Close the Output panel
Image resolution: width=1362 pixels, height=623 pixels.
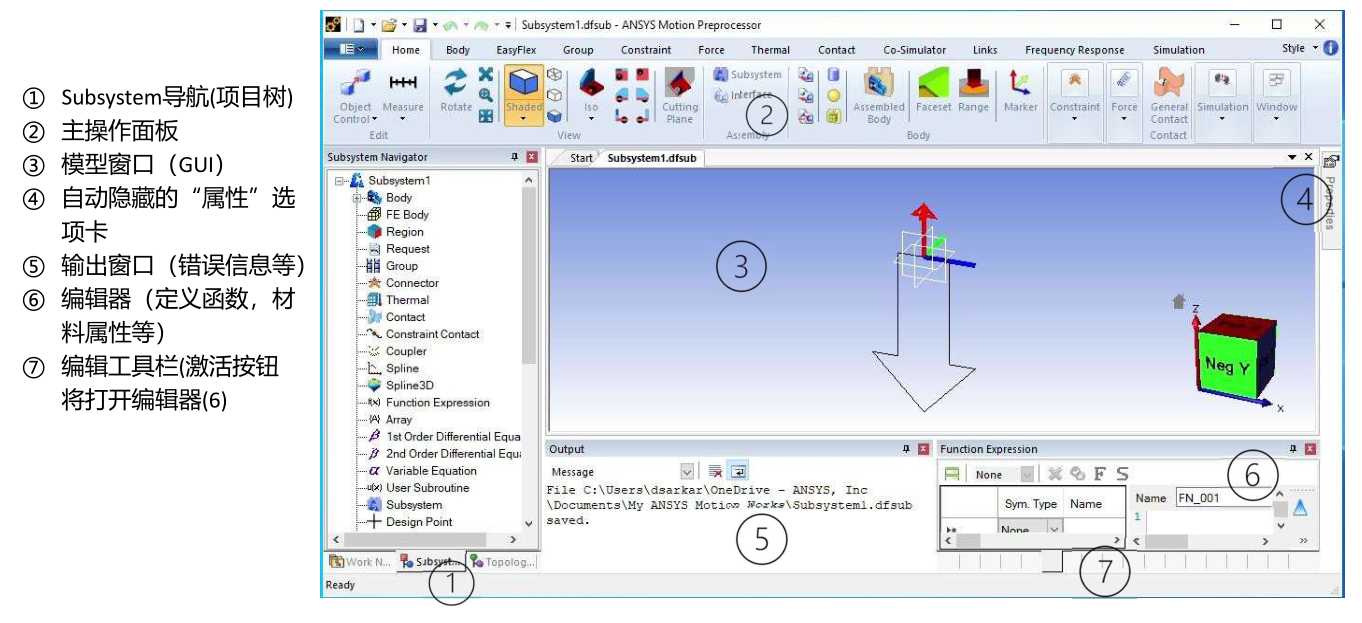click(923, 449)
